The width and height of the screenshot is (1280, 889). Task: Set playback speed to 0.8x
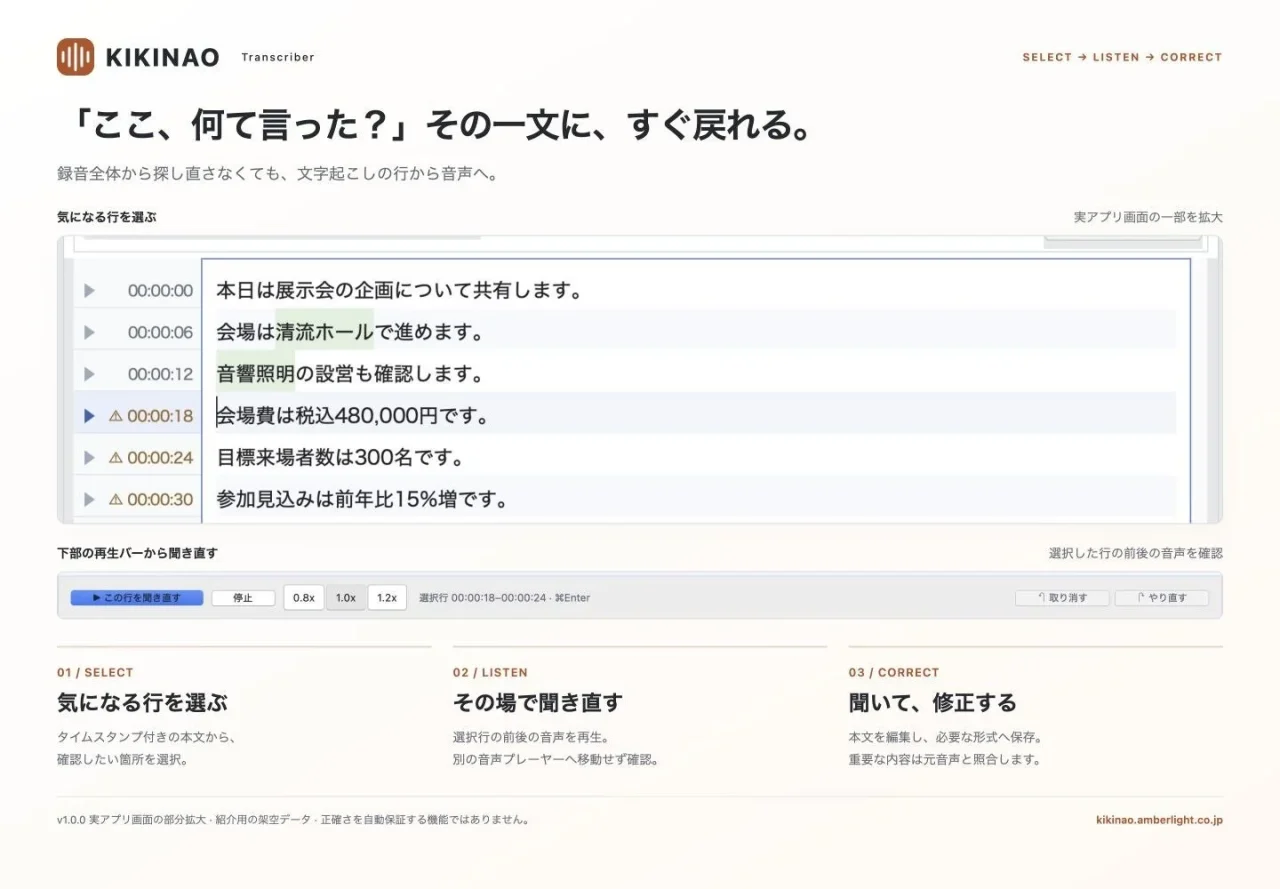(x=303, y=598)
